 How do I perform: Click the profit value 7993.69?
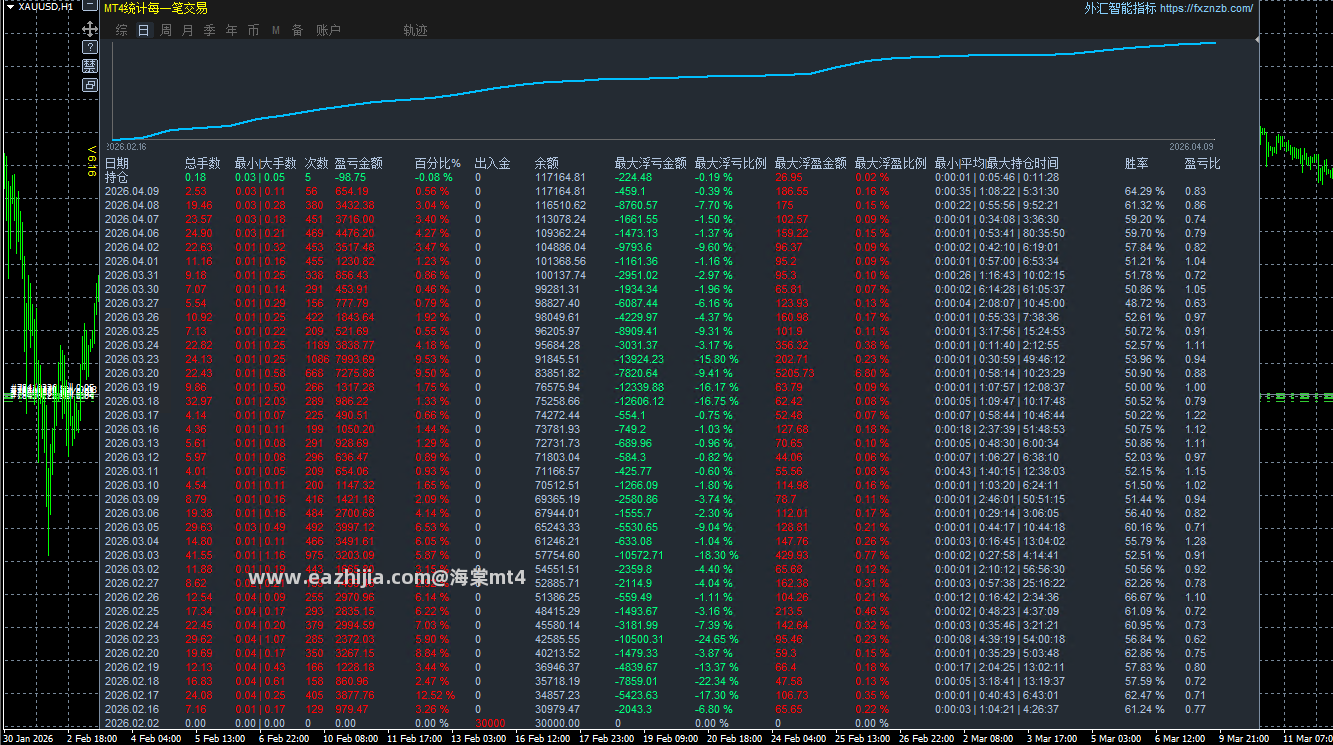point(355,359)
